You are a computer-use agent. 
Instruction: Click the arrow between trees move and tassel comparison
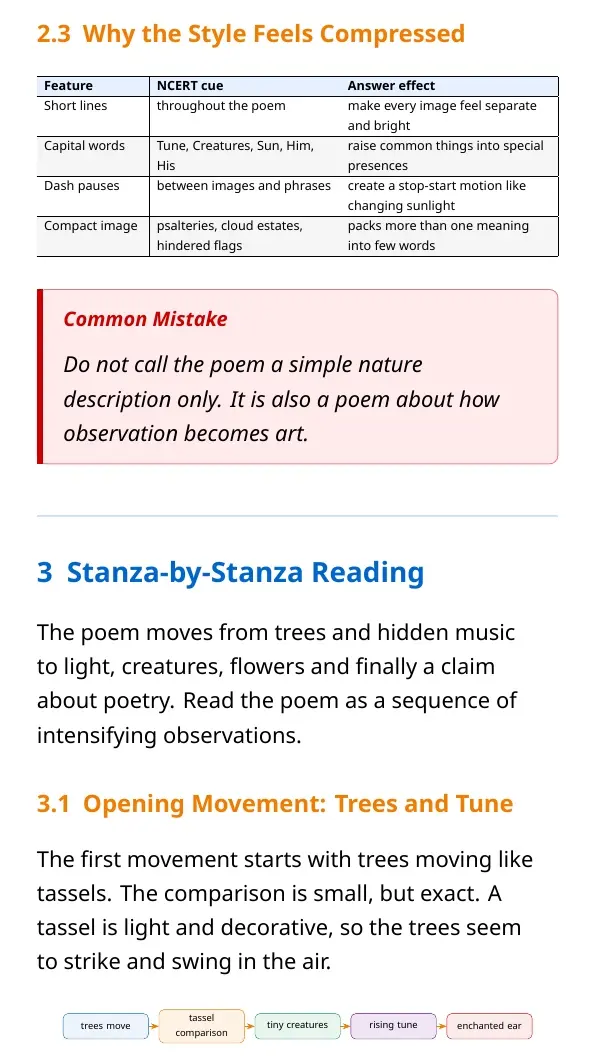pyautogui.click(x=154, y=1026)
